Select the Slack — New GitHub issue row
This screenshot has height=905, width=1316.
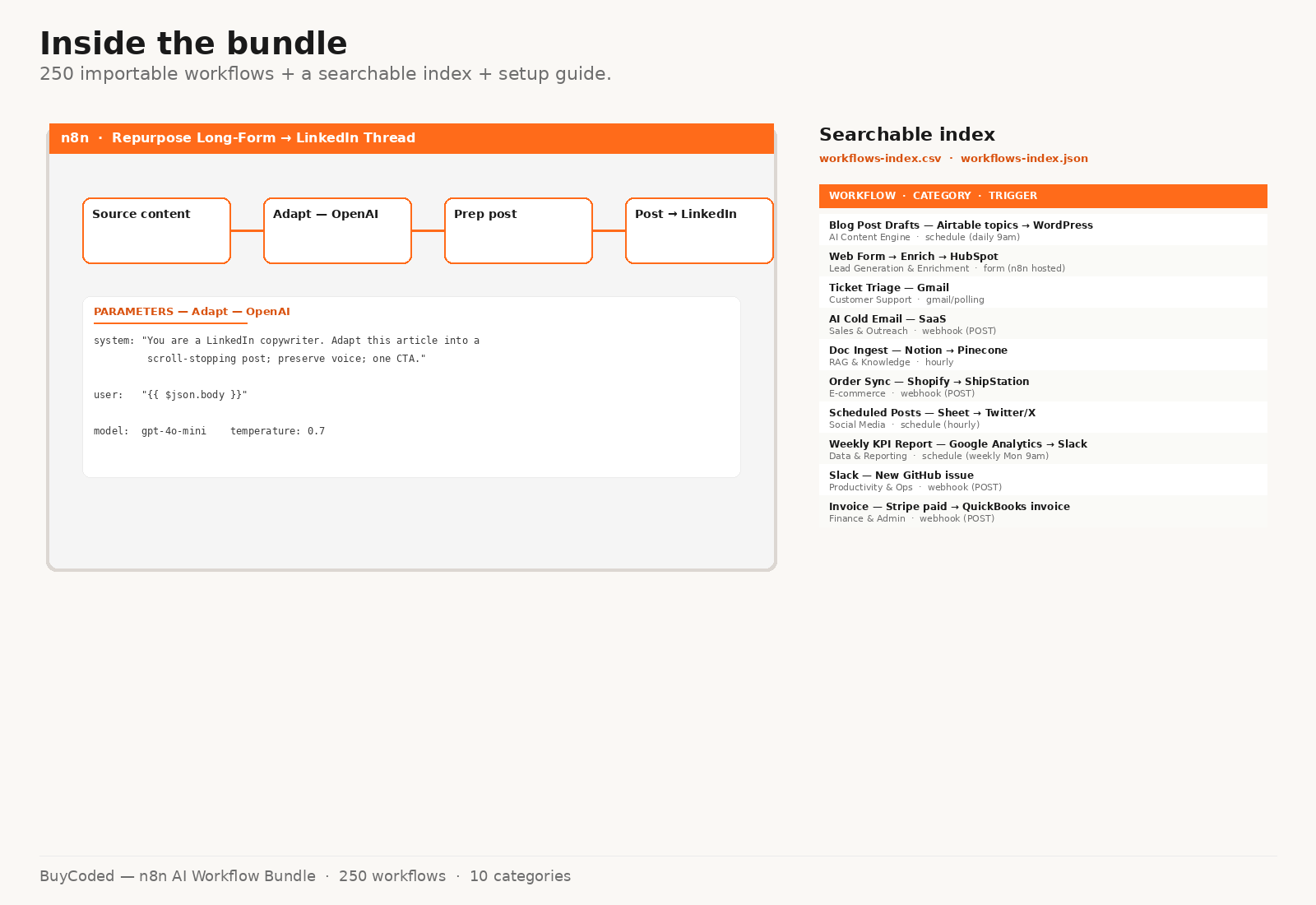pyautogui.click(x=1043, y=480)
